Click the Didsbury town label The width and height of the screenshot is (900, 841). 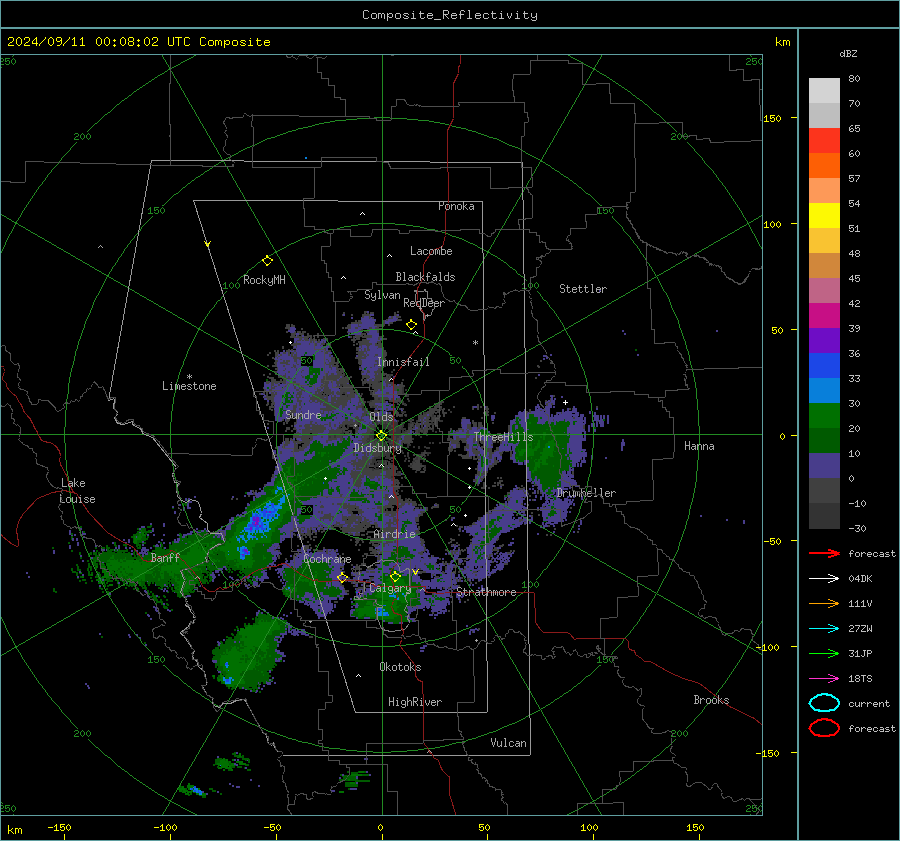click(377, 448)
